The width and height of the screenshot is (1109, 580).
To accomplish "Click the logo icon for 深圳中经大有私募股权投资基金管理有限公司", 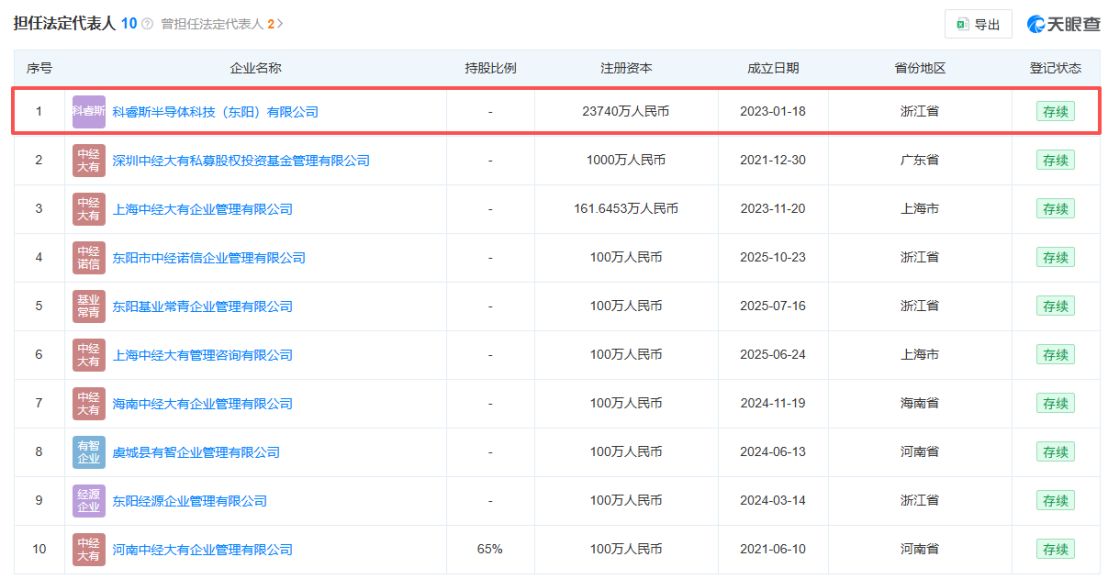I will pyautogui.click(x=88, y=161).
